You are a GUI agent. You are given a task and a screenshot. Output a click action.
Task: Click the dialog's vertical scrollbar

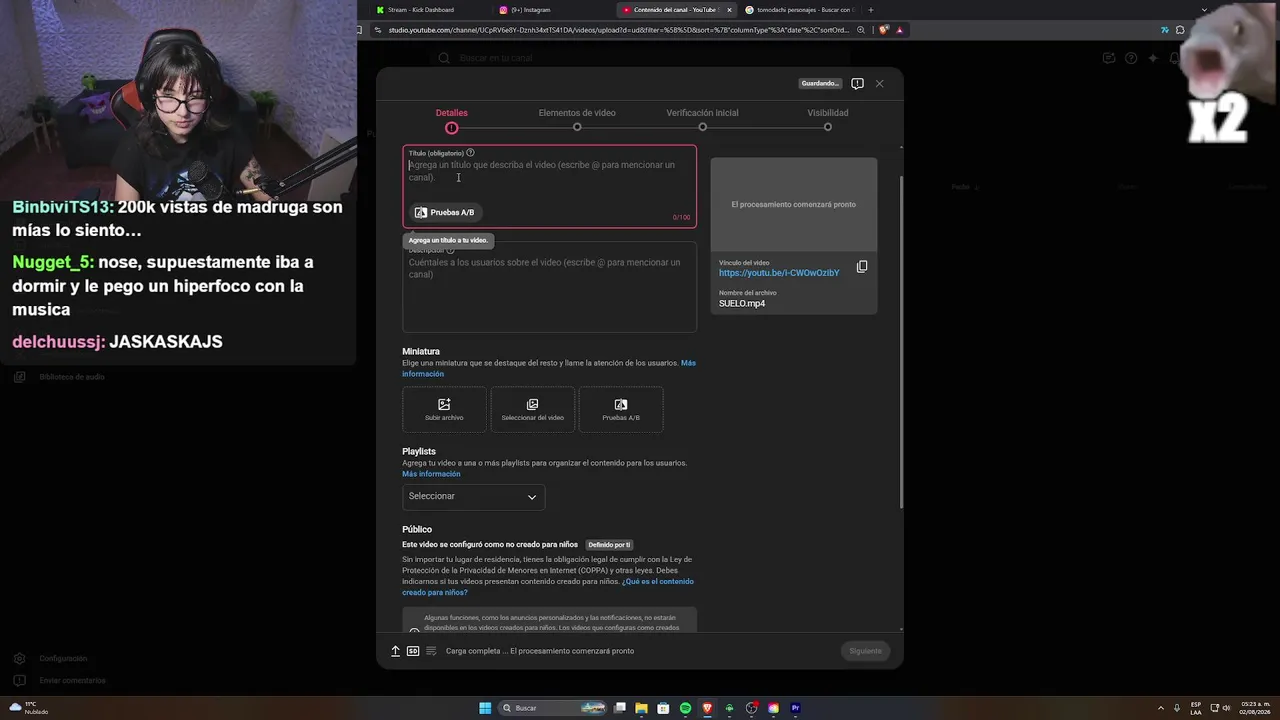[902, 340]
